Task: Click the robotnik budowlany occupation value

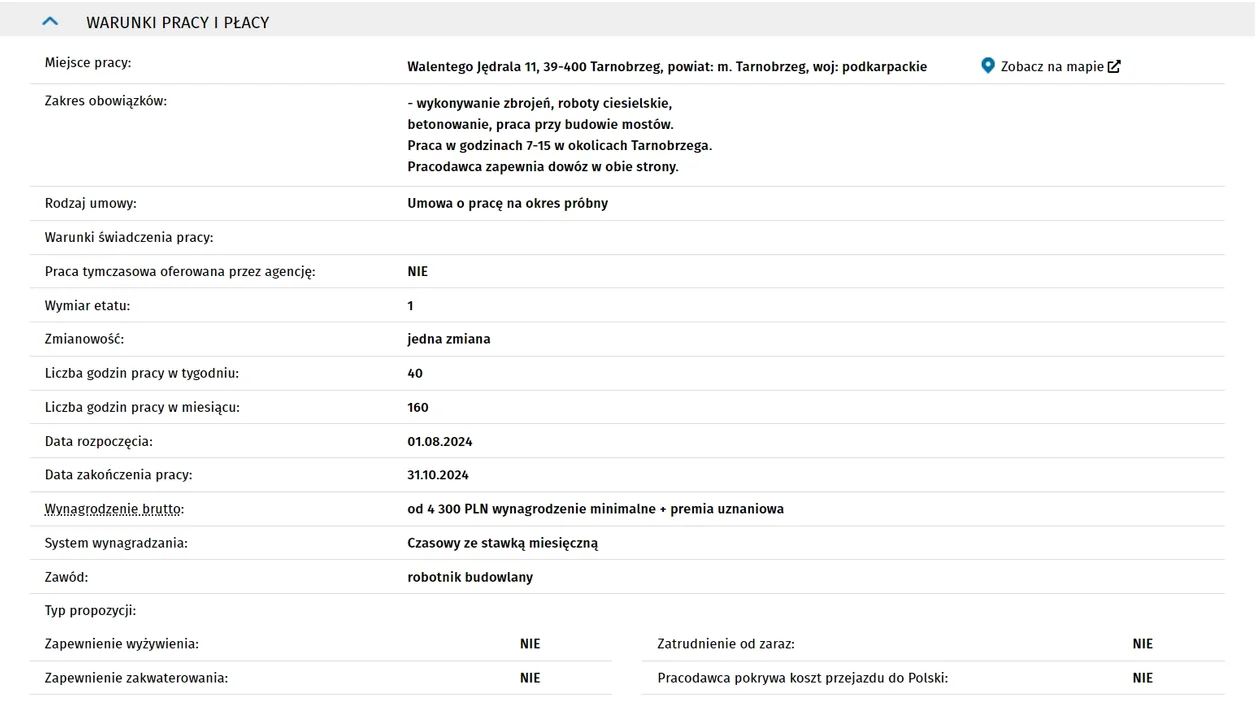Action: [470, 577]
